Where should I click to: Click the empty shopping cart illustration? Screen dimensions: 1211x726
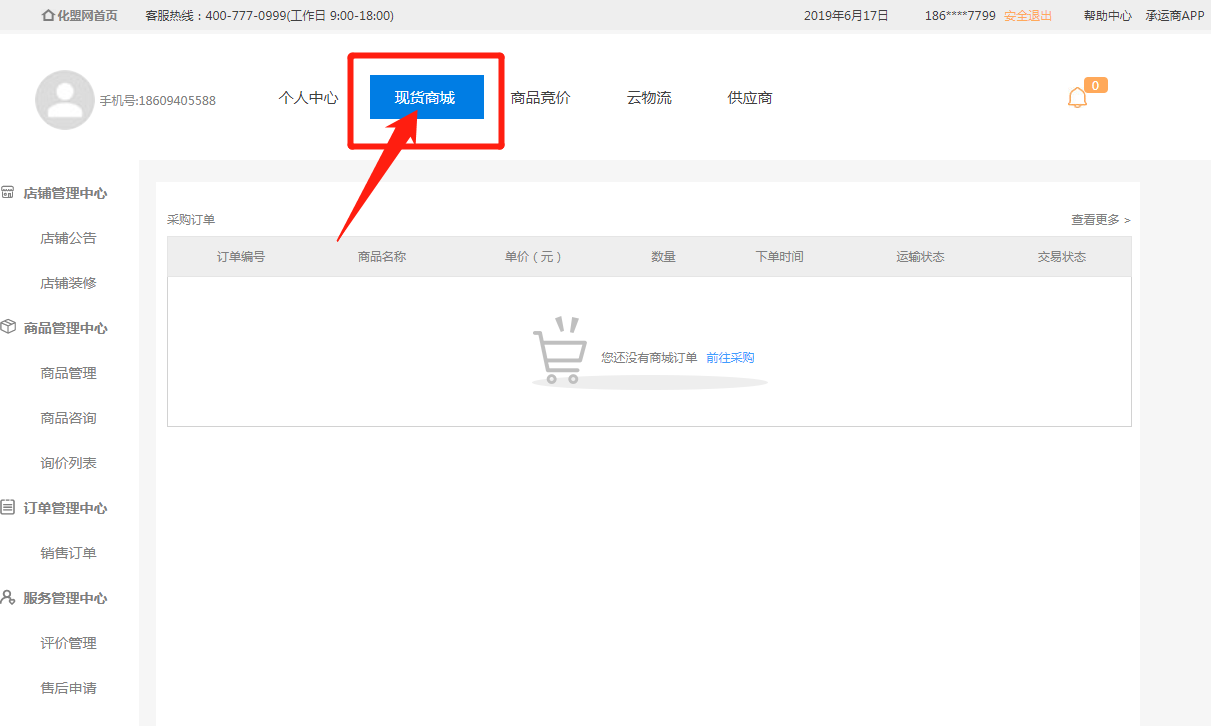click(x=560, y=351)
